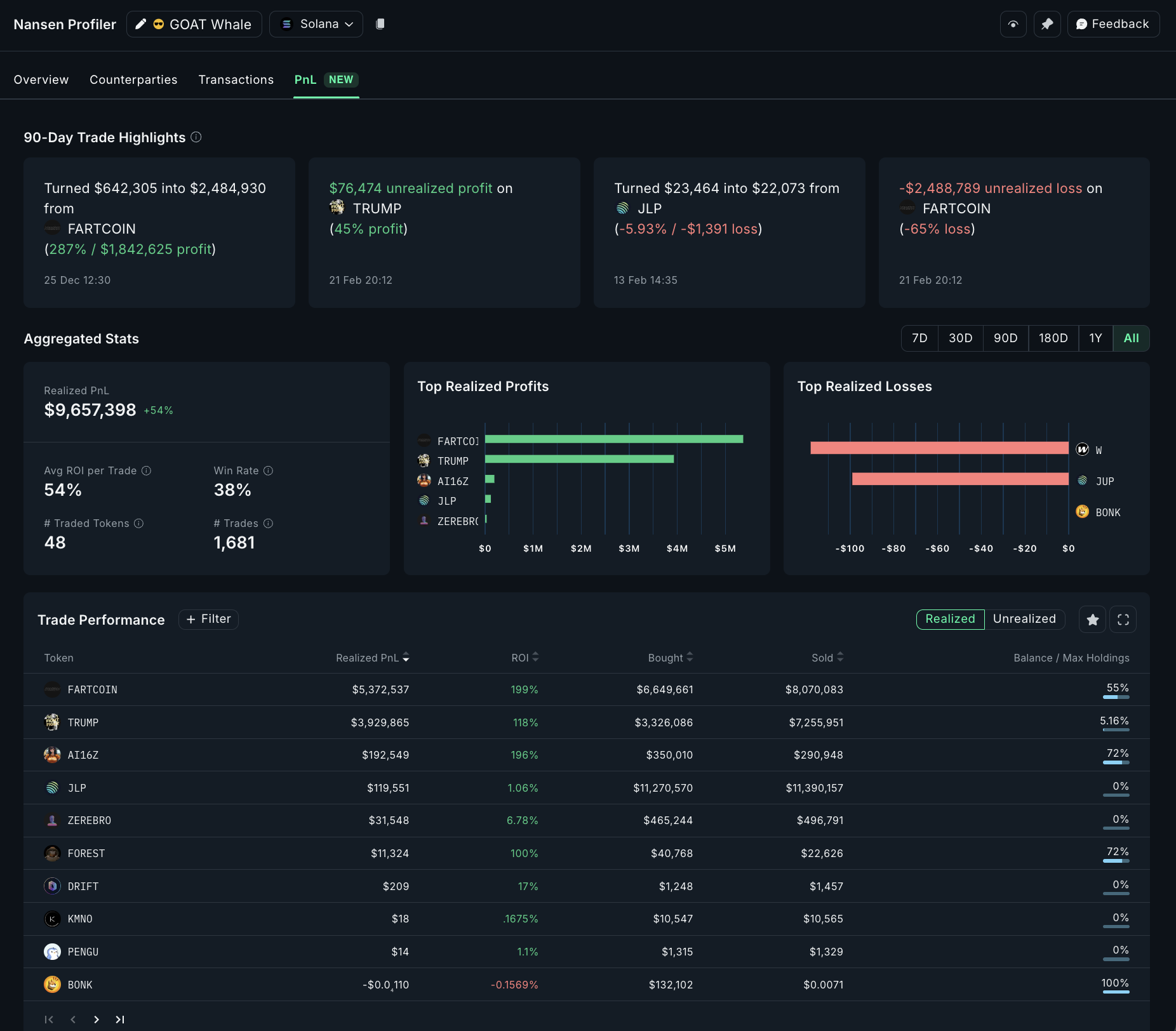The width and height of the screenshot is (1176, 1031).
Task: Open the Transactions tab
Action: click(236, 79)
